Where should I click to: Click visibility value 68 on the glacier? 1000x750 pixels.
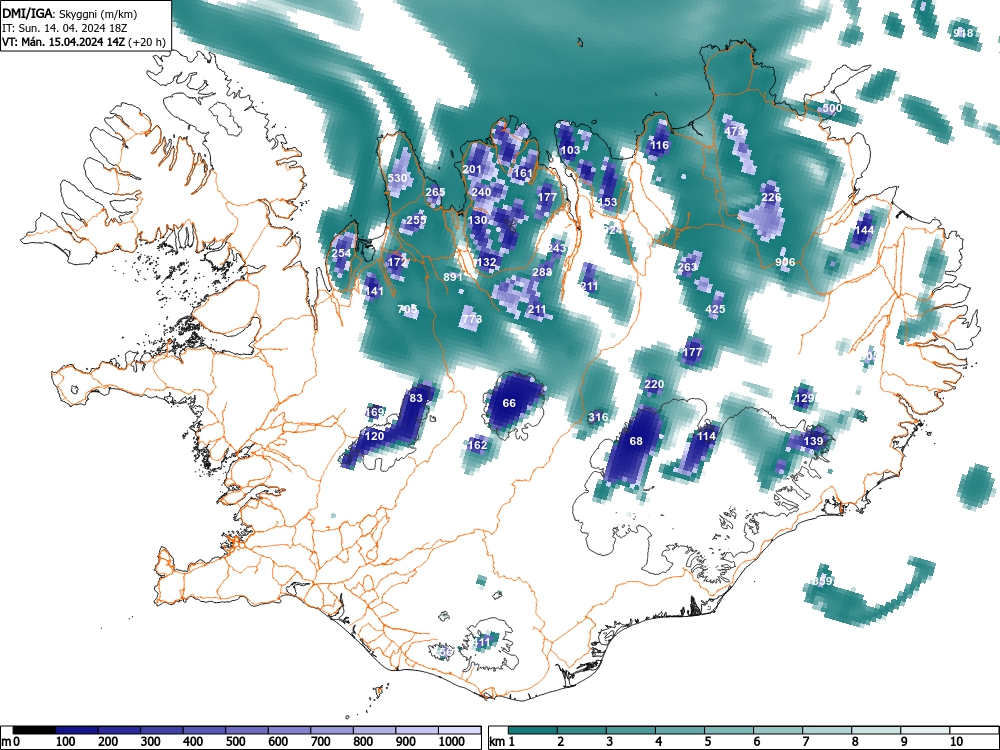(636, 441)
